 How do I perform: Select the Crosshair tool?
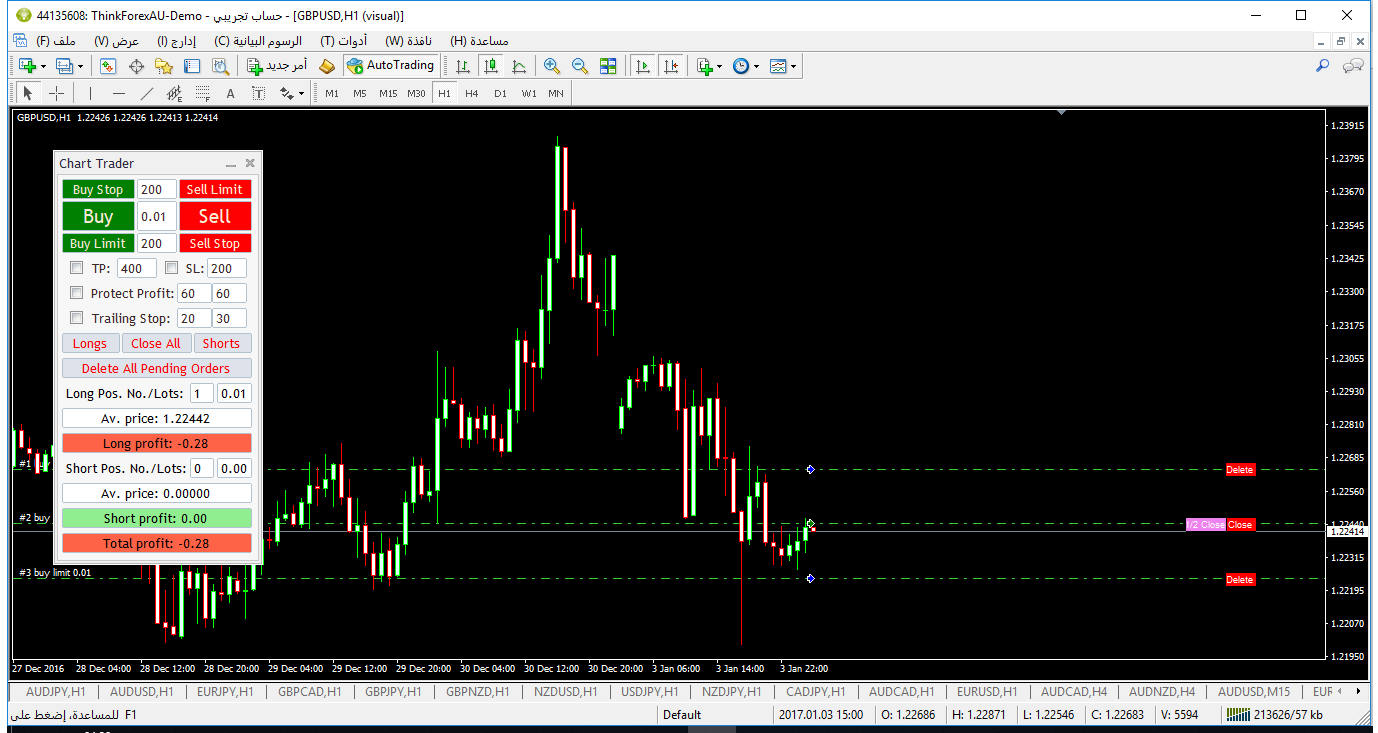point(57,93)
